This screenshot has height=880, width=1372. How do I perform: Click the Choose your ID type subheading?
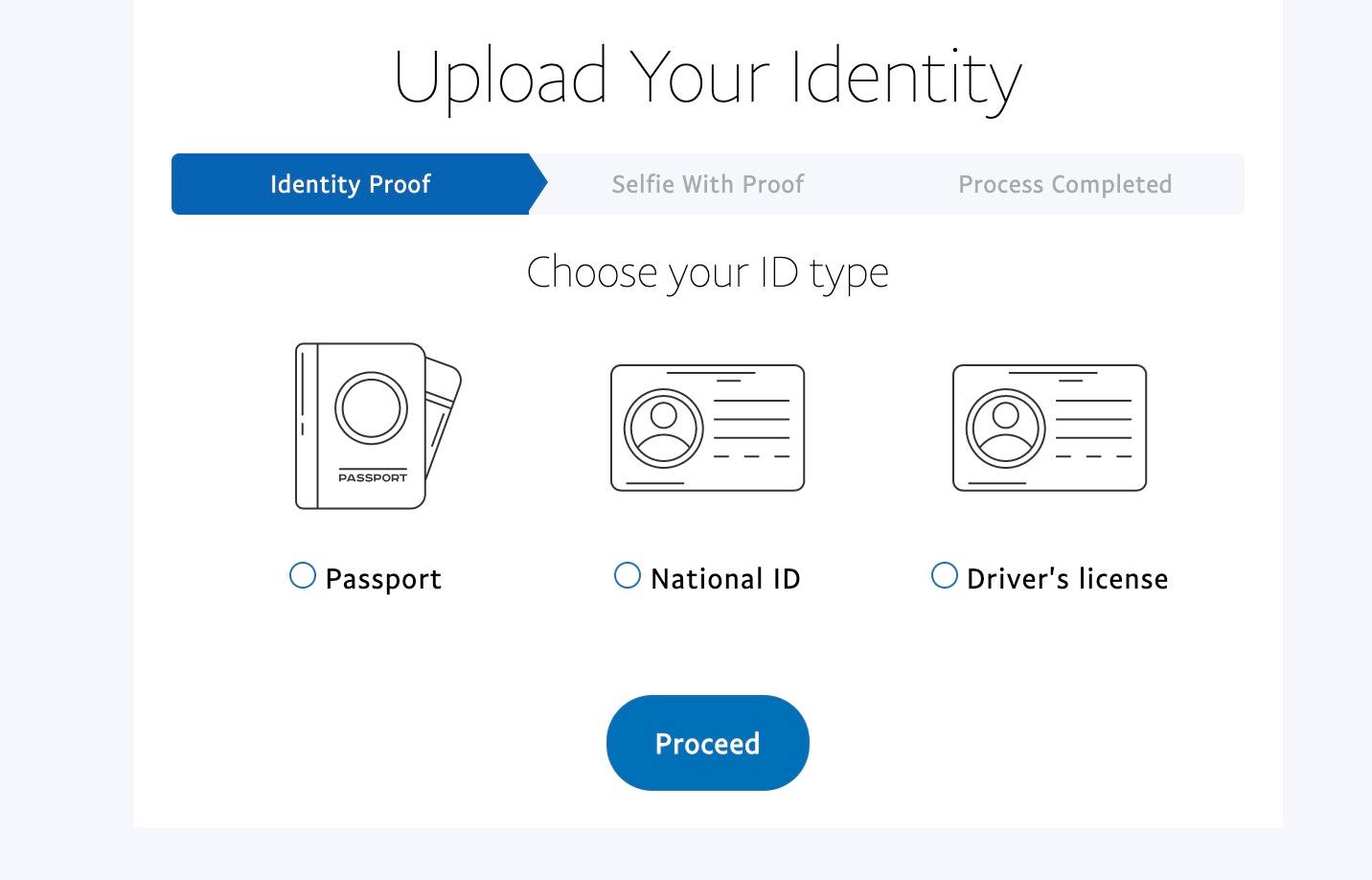click(x=708, y=272)
